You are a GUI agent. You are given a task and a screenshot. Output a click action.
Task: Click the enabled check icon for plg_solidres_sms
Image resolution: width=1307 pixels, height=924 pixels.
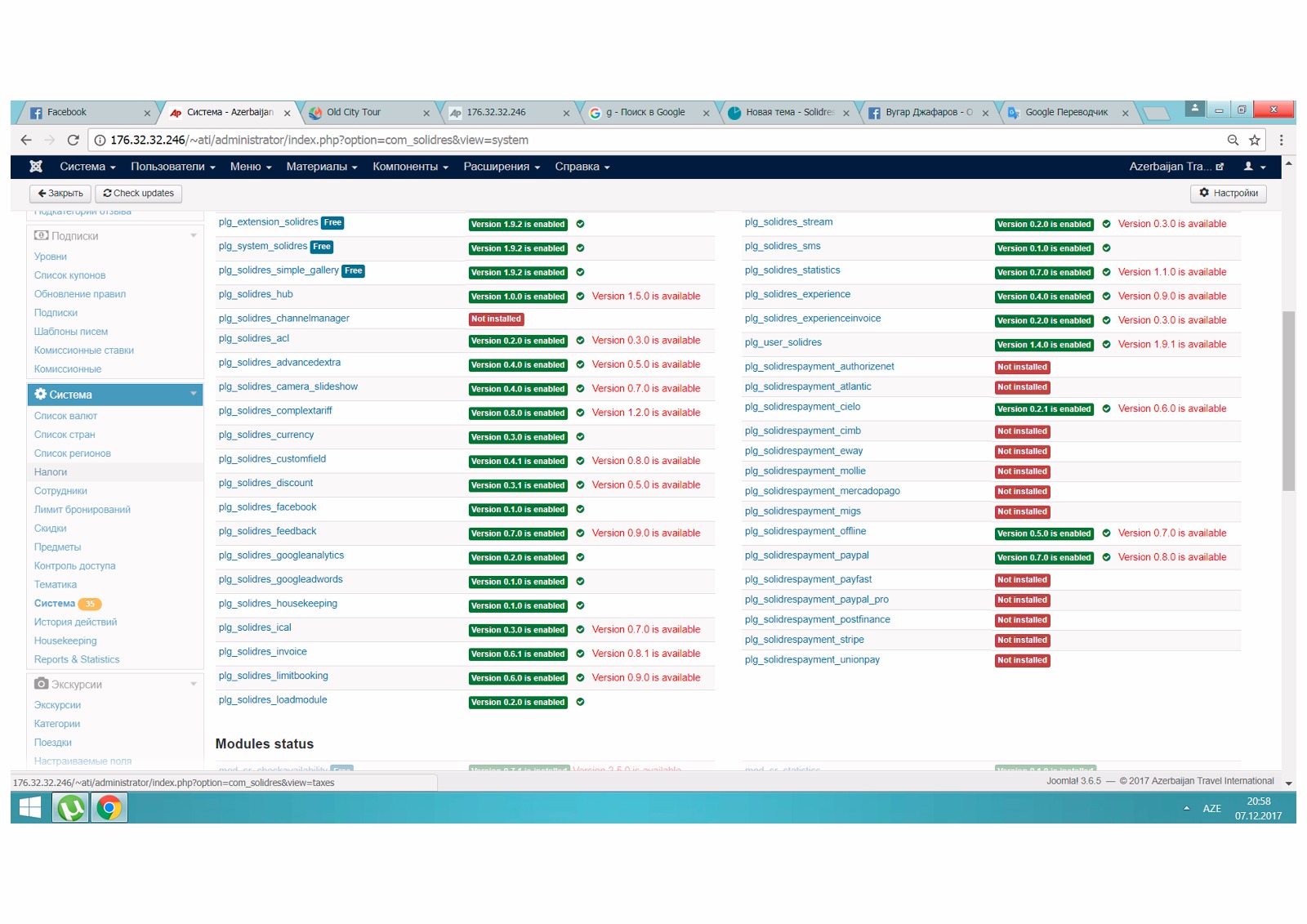click(x=1106, y=248)
